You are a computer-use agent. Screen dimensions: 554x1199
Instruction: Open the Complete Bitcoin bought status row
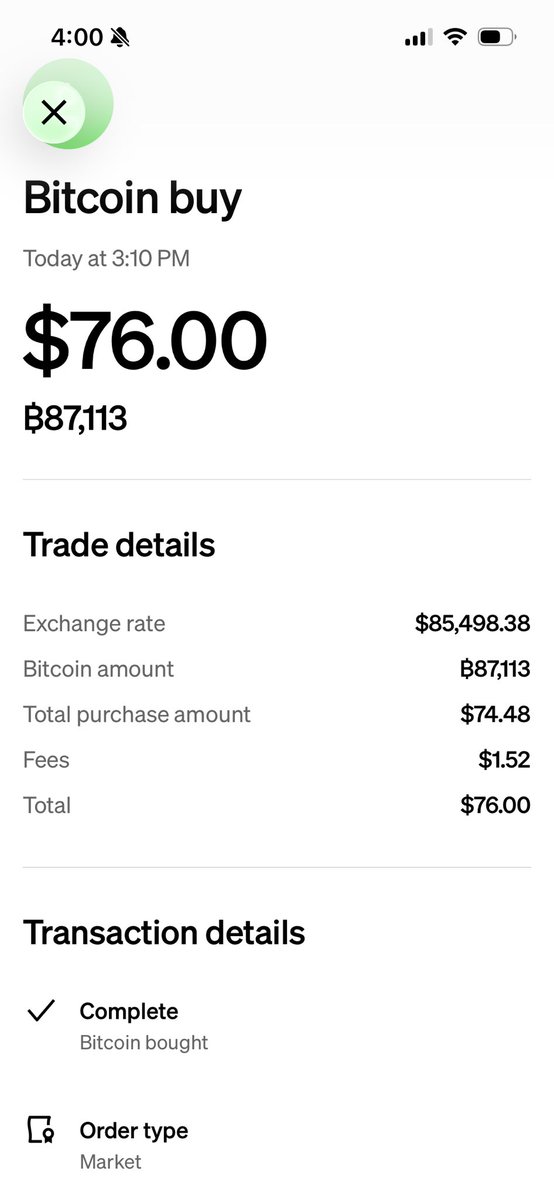click(276, 1025)
